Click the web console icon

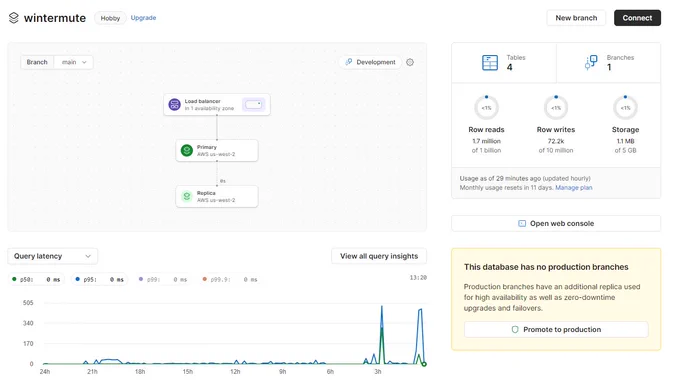pyautogui.click(x=522, y=223)
